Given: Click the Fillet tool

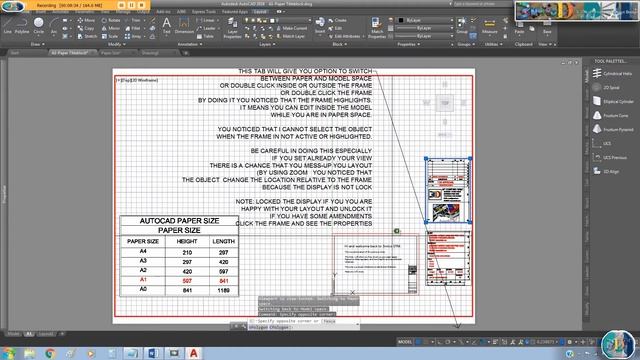Looking at the screenshot, I should click(133, 28).
